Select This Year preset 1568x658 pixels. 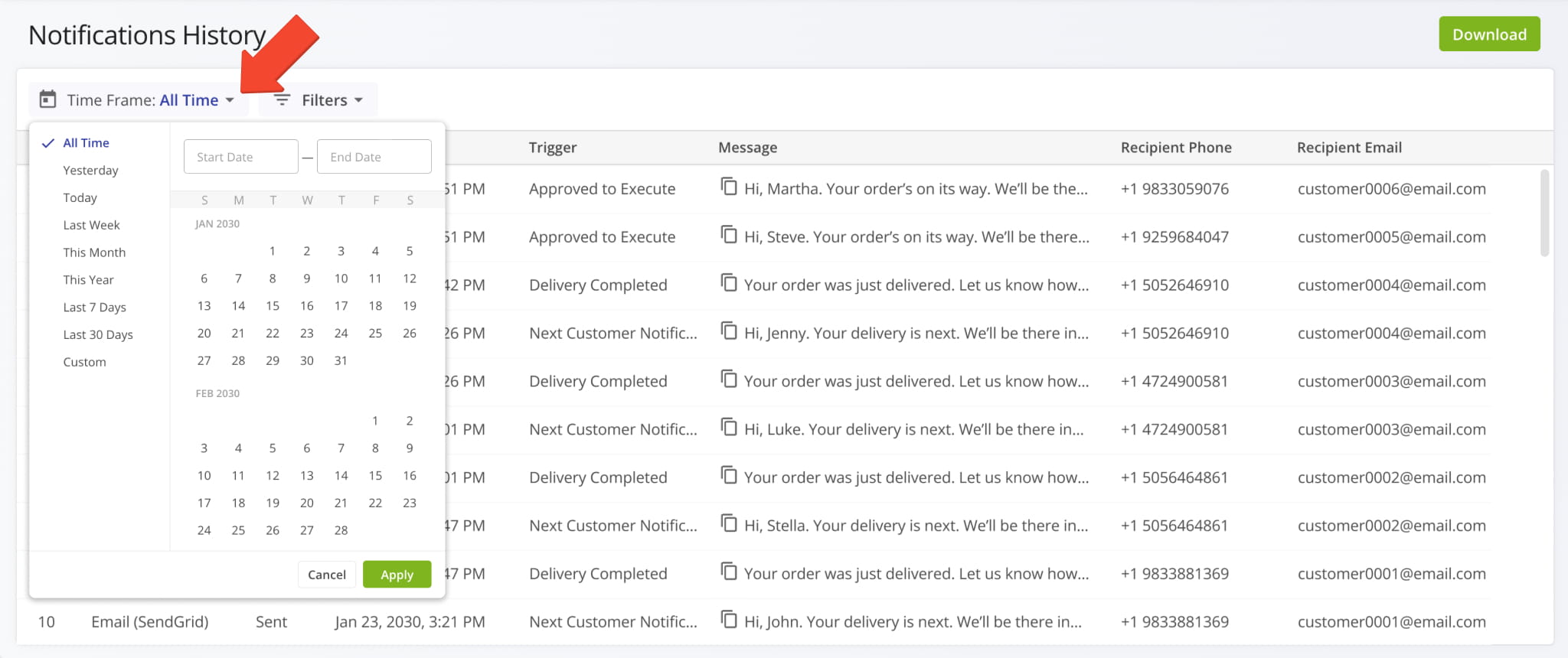88,280
